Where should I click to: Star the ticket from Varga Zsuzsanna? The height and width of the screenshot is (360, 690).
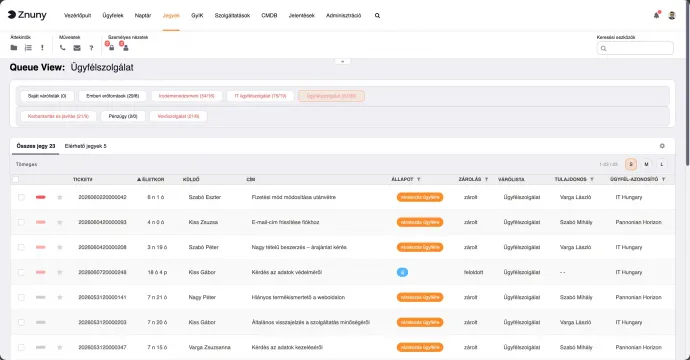tap(60, 347)
